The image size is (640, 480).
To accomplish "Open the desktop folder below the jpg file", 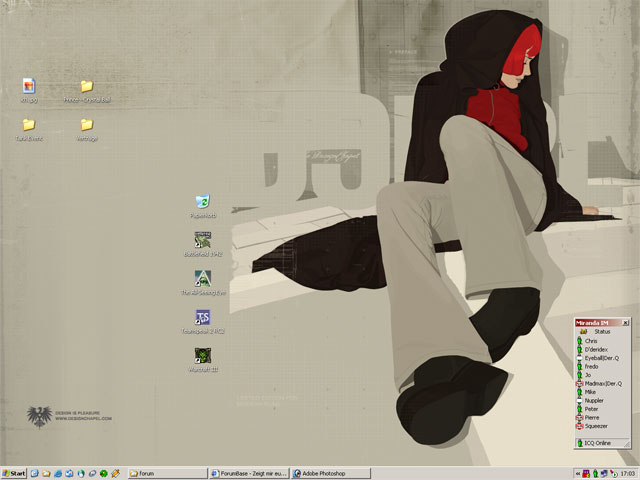I will (x=29, y=129).
